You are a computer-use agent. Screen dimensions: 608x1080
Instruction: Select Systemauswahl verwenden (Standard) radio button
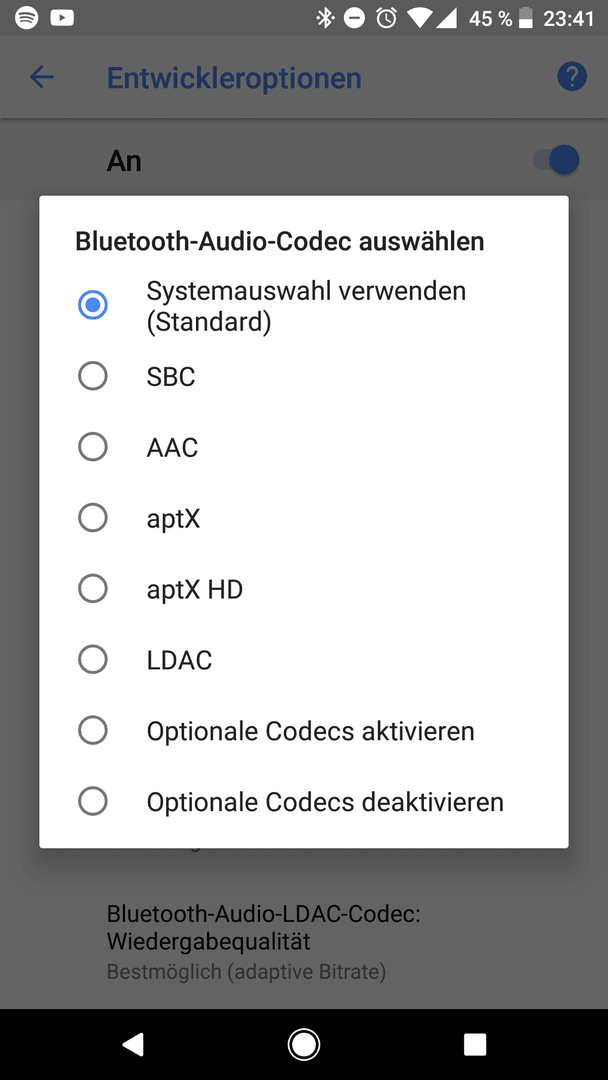pos(304,306)
